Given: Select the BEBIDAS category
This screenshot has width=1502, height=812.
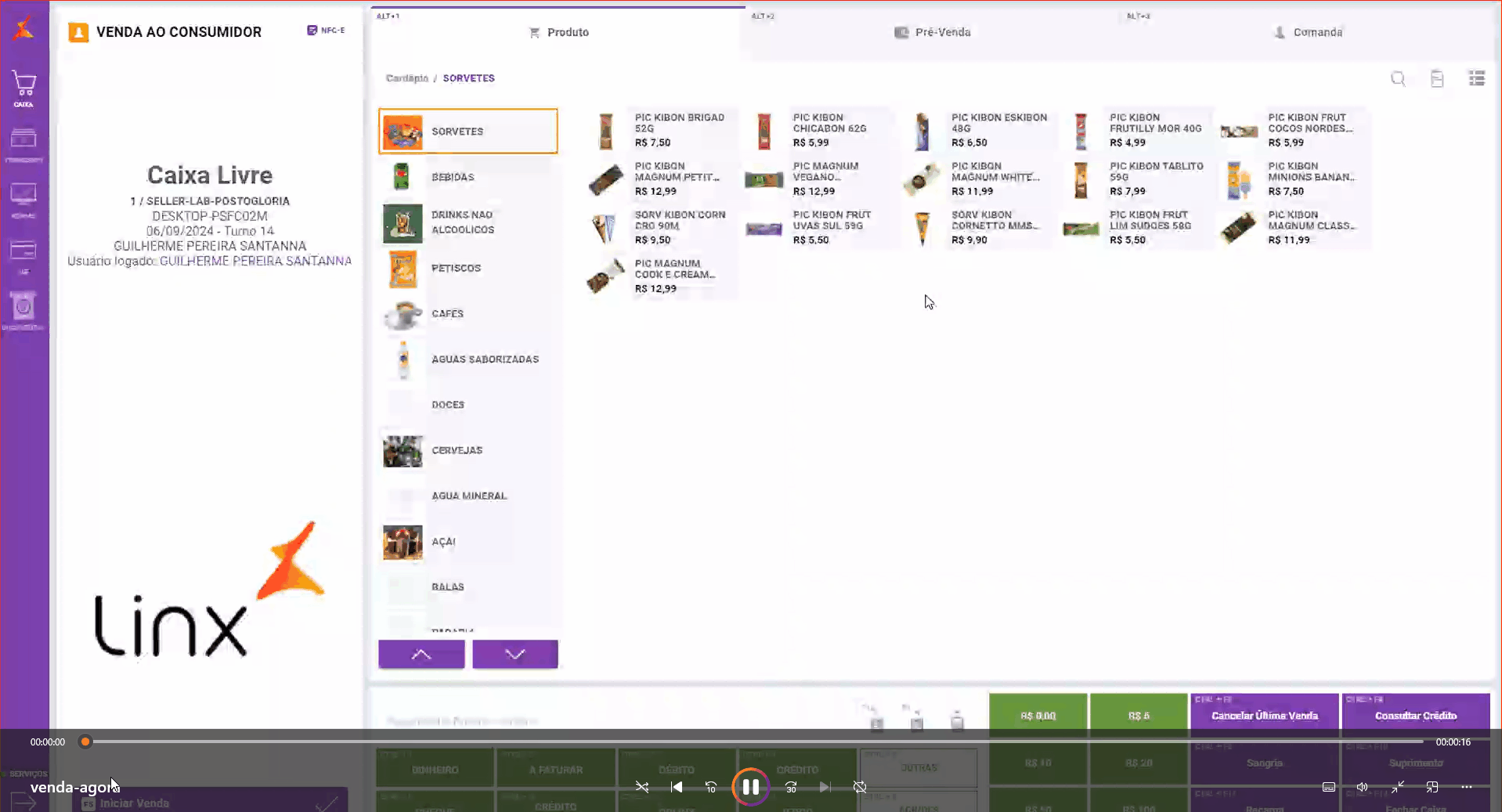Looking at the screenshot, I should coord(468,177).
